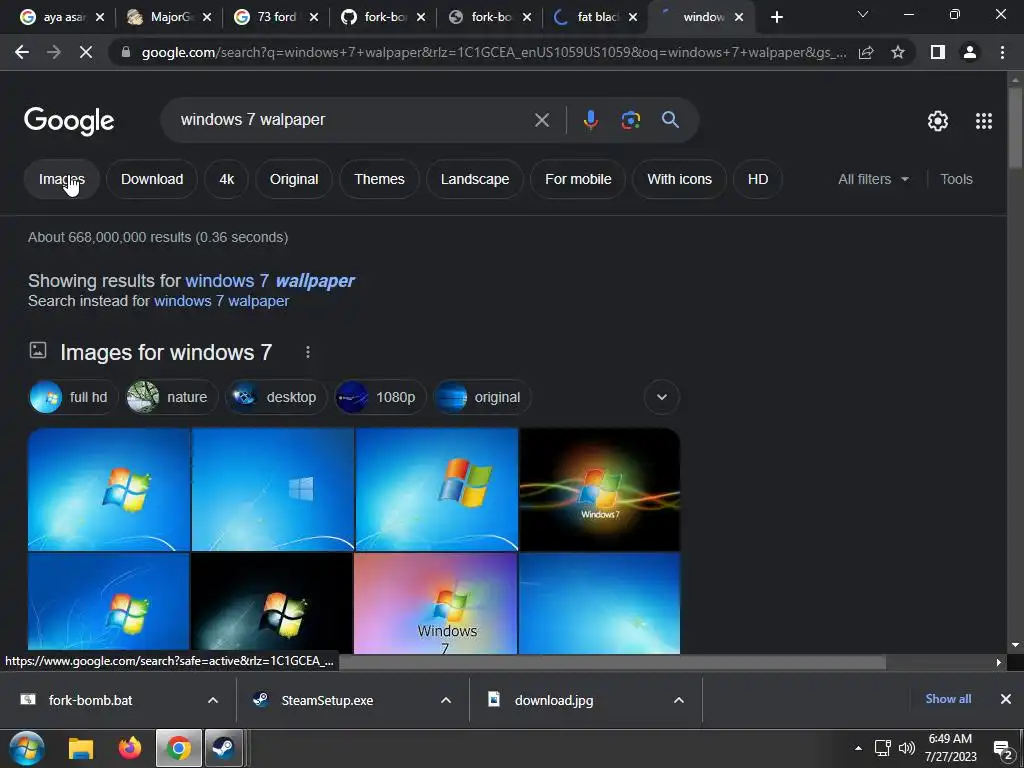The image size is (1024, 768).
Task: Open the Google apps grid
Action: [984, 121]
